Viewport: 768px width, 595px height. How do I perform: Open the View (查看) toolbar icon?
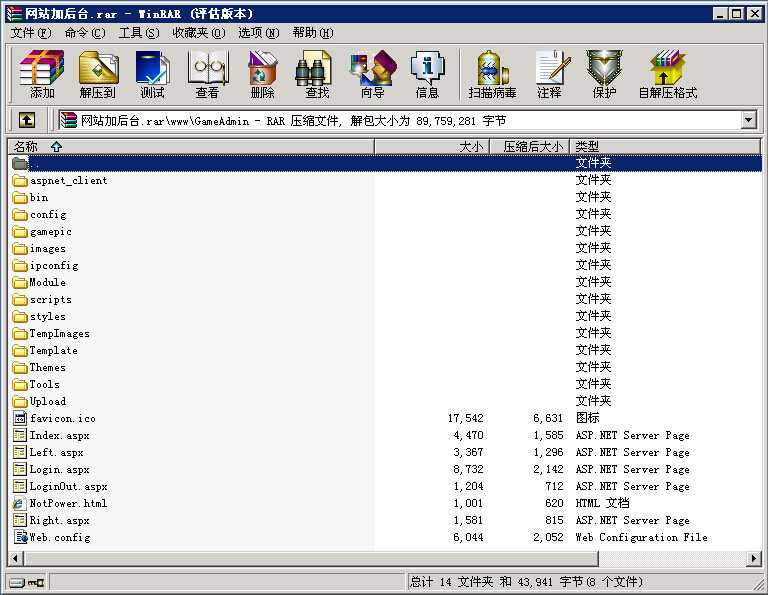208,73
